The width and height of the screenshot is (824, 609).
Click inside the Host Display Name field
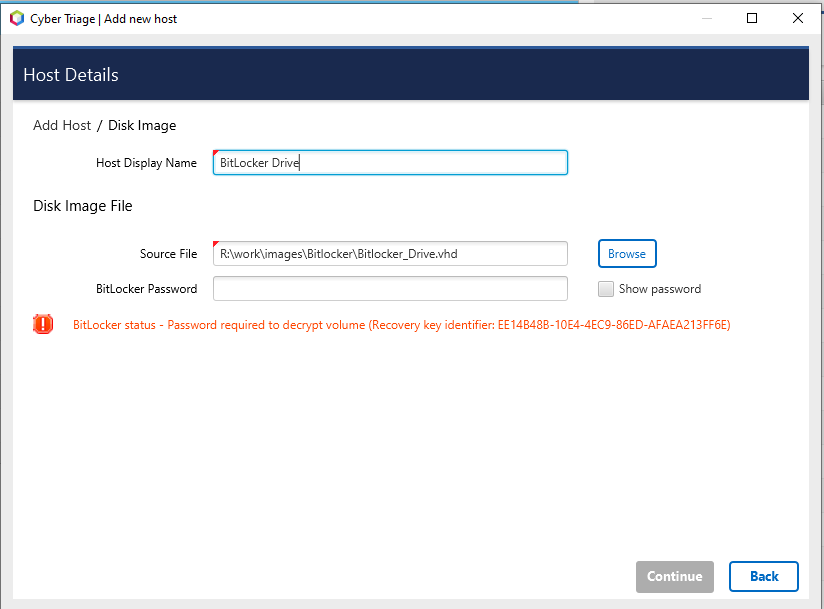390,162
